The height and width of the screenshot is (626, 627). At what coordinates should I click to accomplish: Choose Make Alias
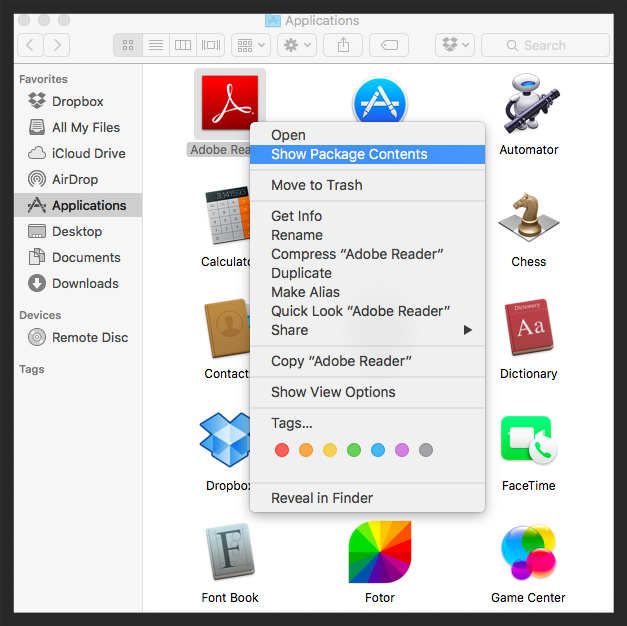point(367,292)
